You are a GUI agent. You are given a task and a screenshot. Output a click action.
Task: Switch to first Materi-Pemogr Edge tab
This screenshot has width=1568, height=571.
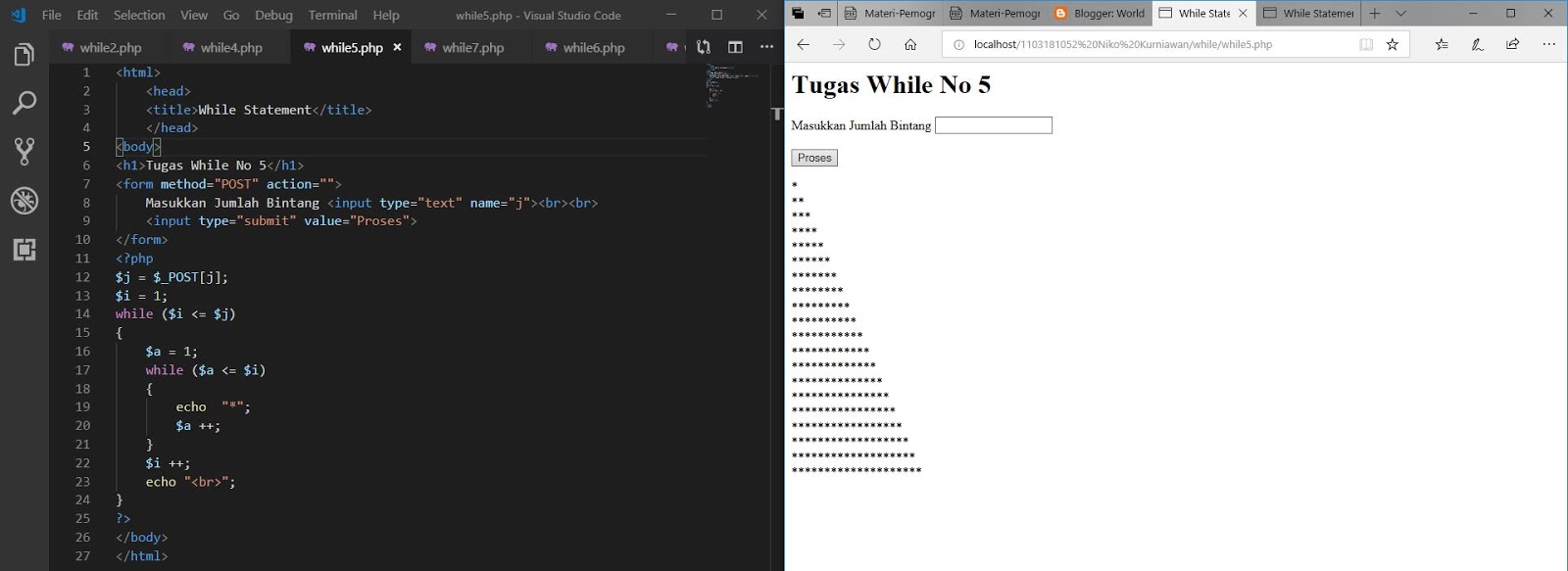click(x=890, y=13)
